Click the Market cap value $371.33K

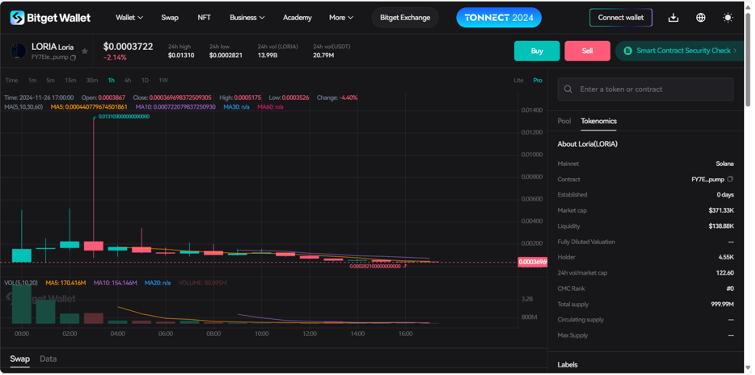coord(721,210)
